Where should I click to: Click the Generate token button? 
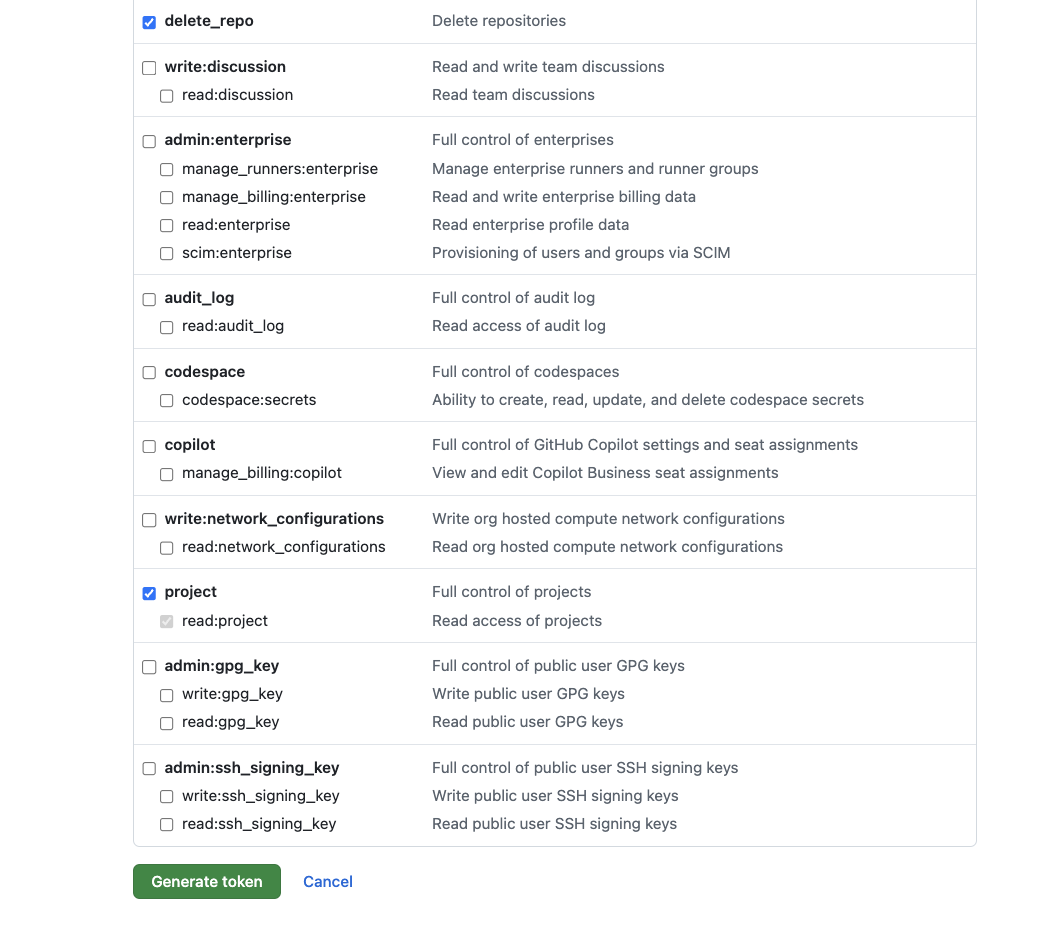click(207, 882)
